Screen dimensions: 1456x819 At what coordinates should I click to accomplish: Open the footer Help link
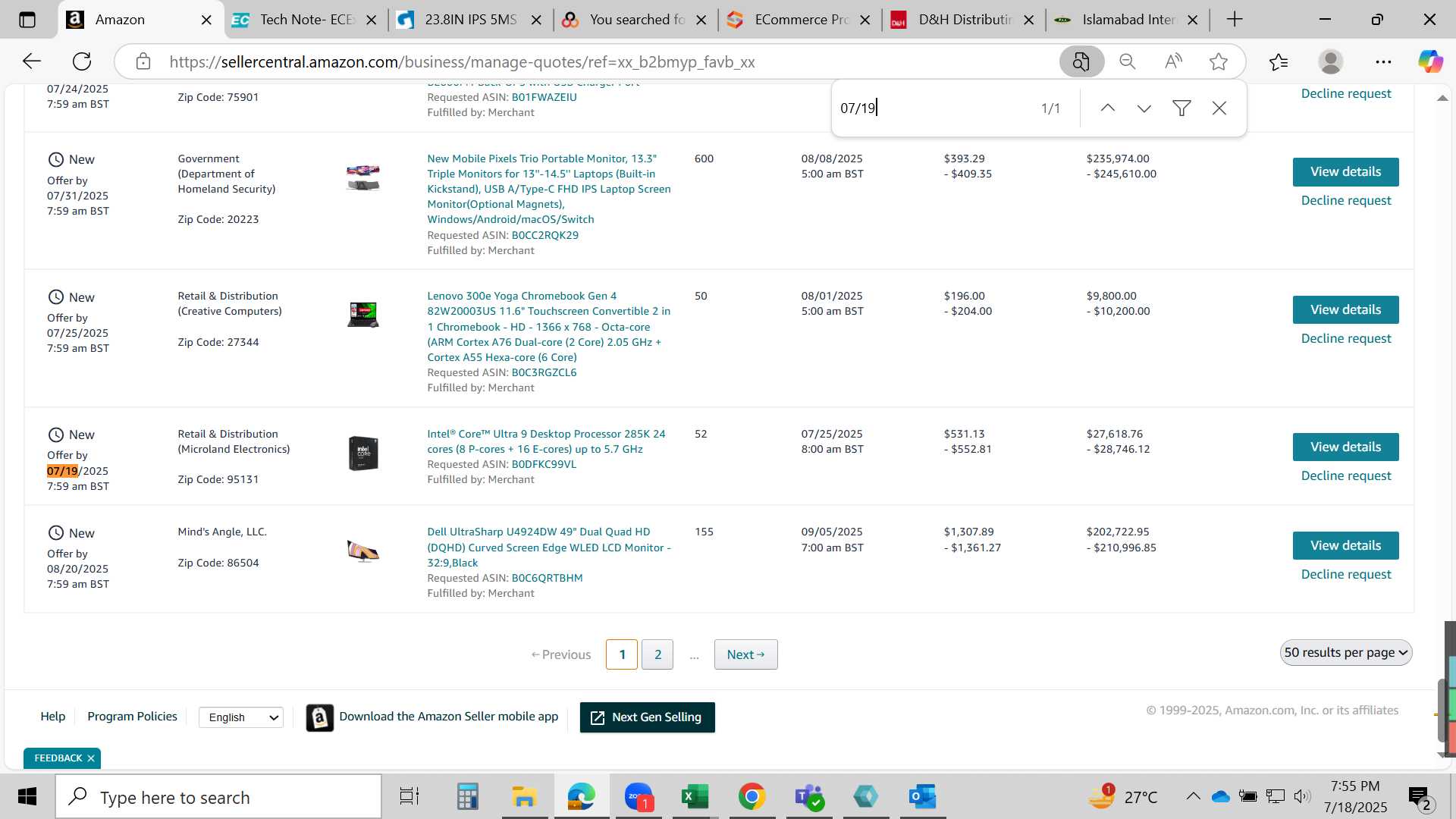click(52, 717)
